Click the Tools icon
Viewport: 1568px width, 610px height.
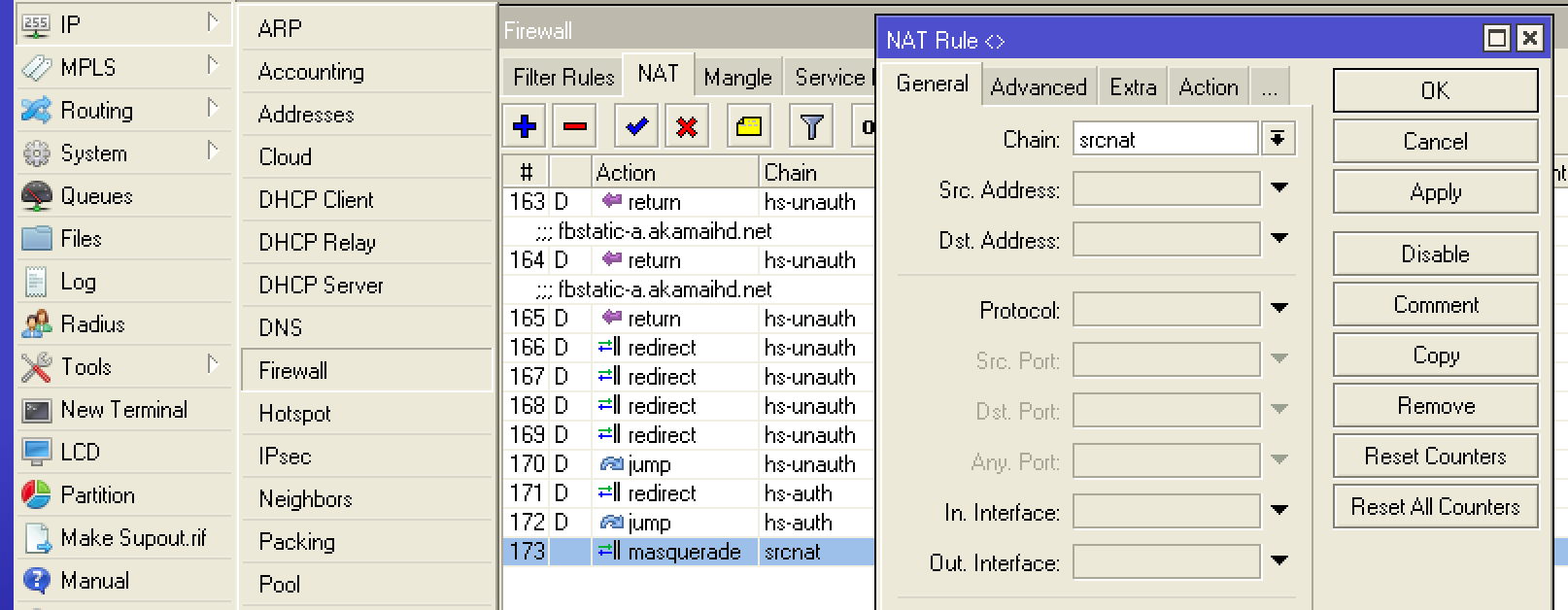point(36,367)
